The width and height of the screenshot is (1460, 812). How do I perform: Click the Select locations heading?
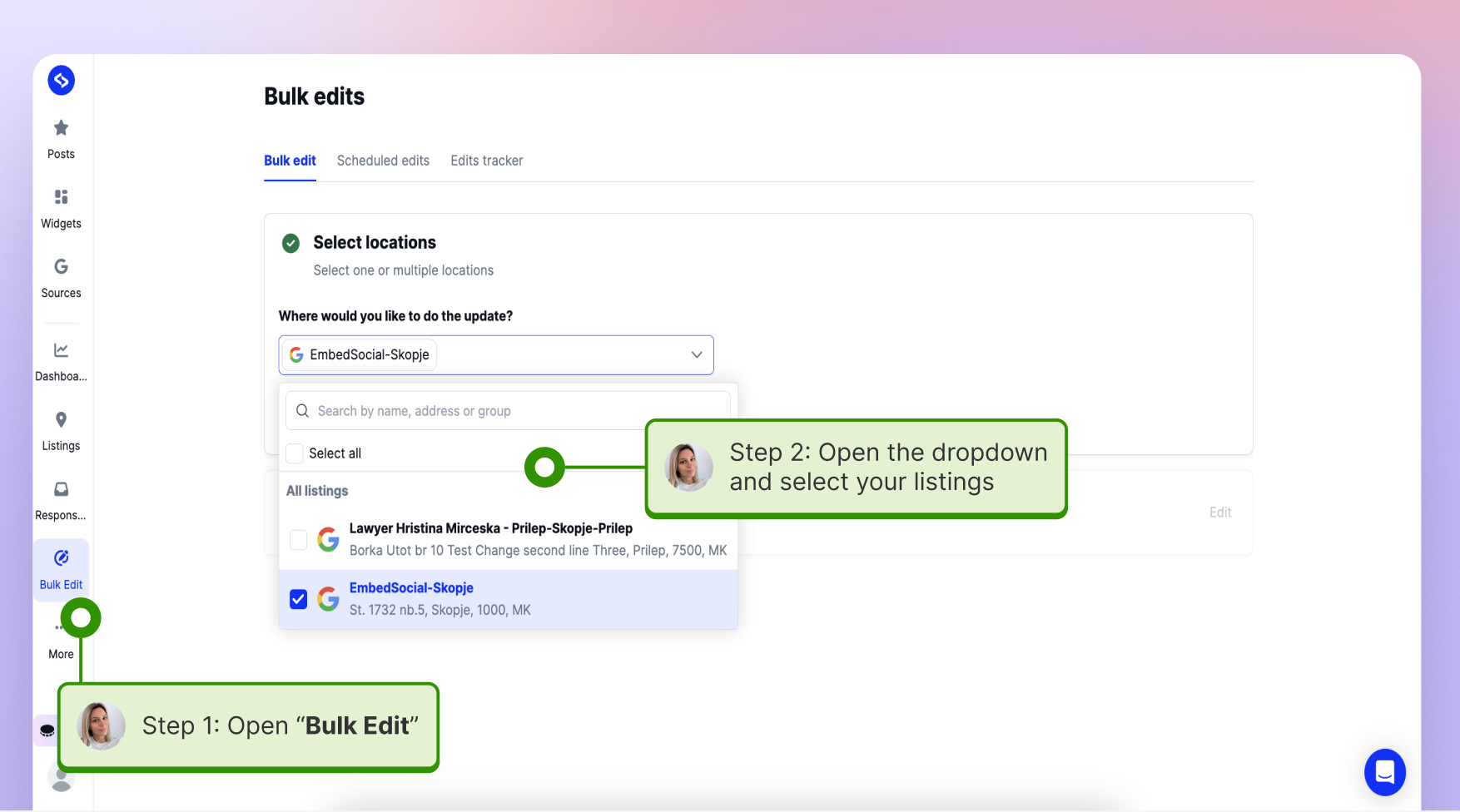pos(375,243)
